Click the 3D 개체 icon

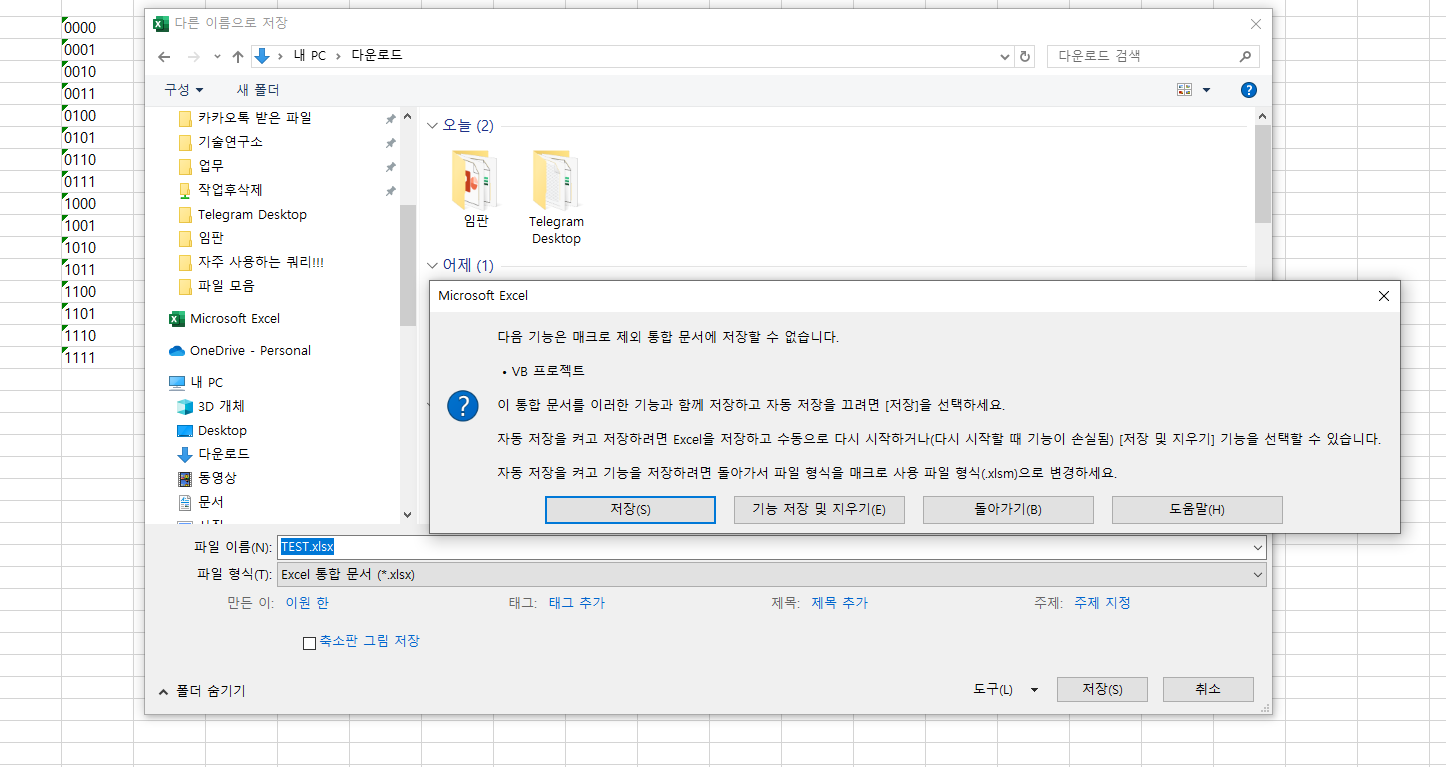(x=184, y=406)
